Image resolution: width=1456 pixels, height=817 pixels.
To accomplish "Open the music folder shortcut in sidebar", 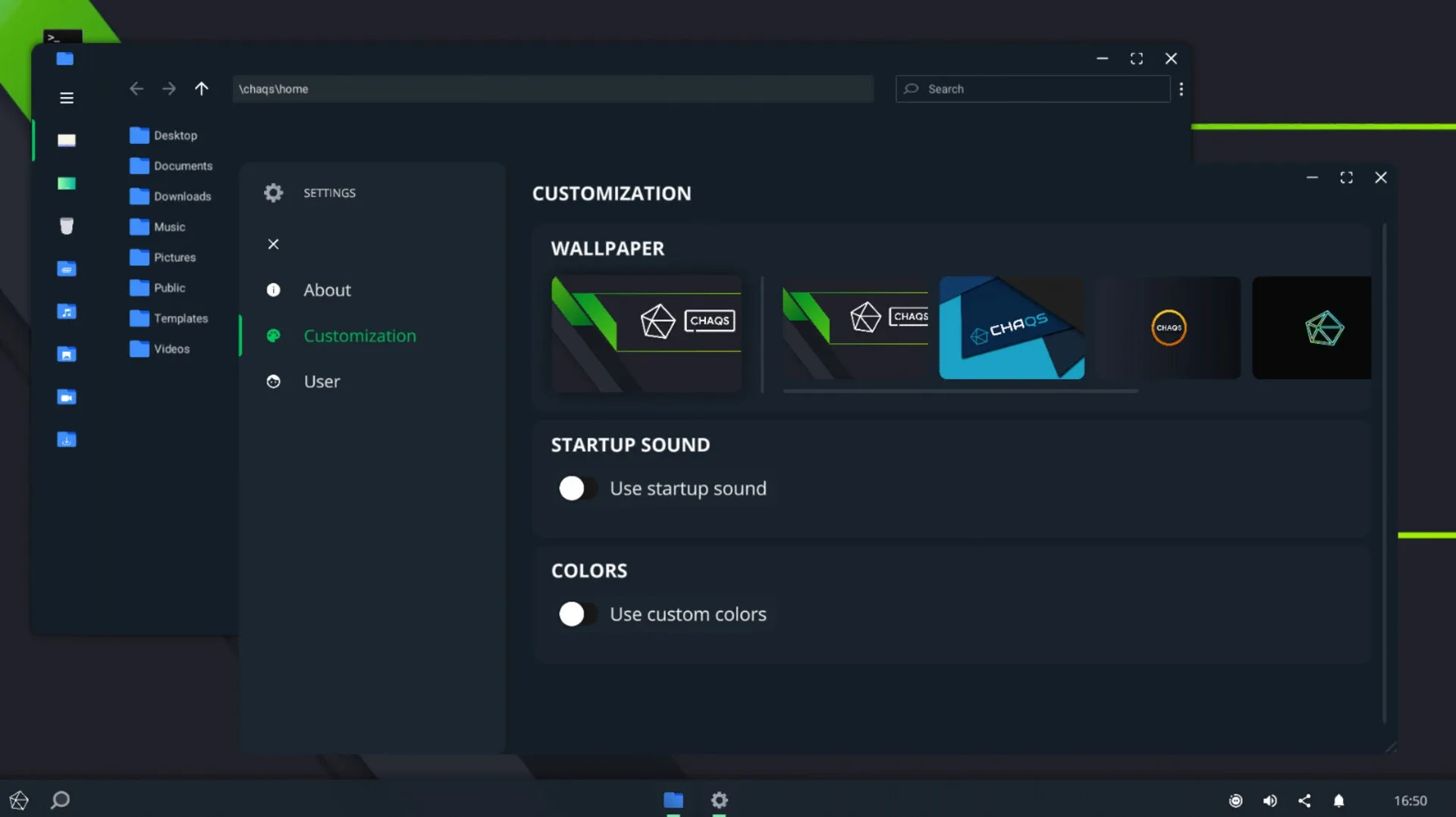I will click(x=67, y=311).
